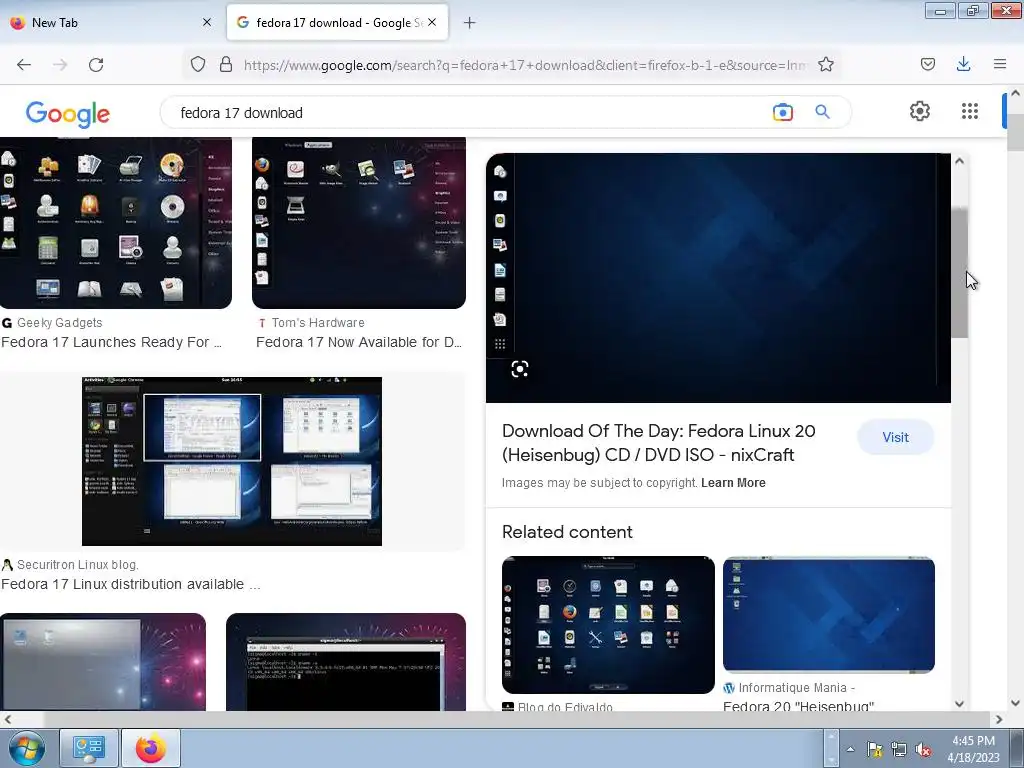
Task: Click Fedora 17 Launches Ready For link
Action: (x=111, y=342)
